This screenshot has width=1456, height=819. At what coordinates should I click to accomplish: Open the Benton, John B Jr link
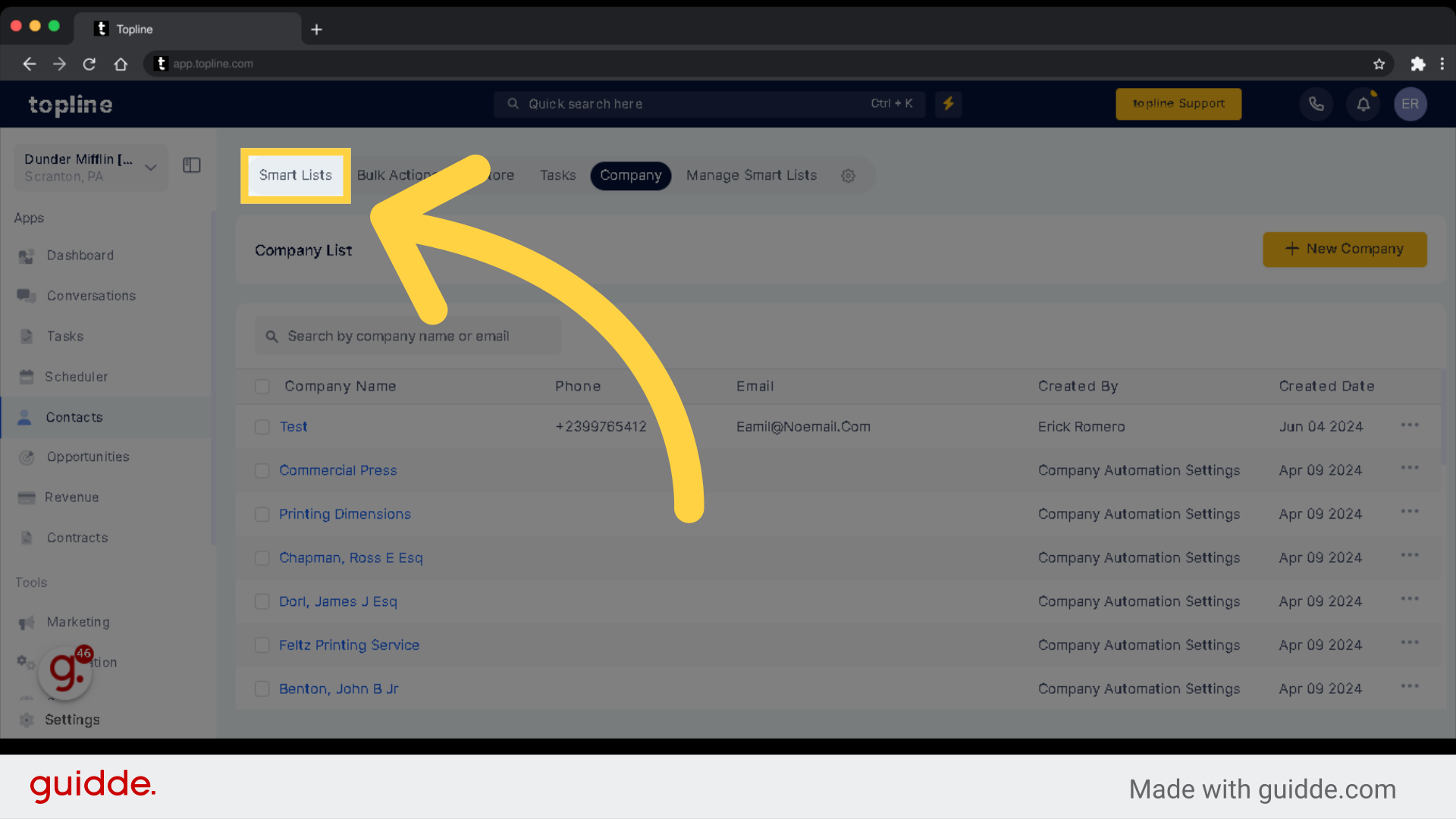pyautogui.click(x=339, y=689)
